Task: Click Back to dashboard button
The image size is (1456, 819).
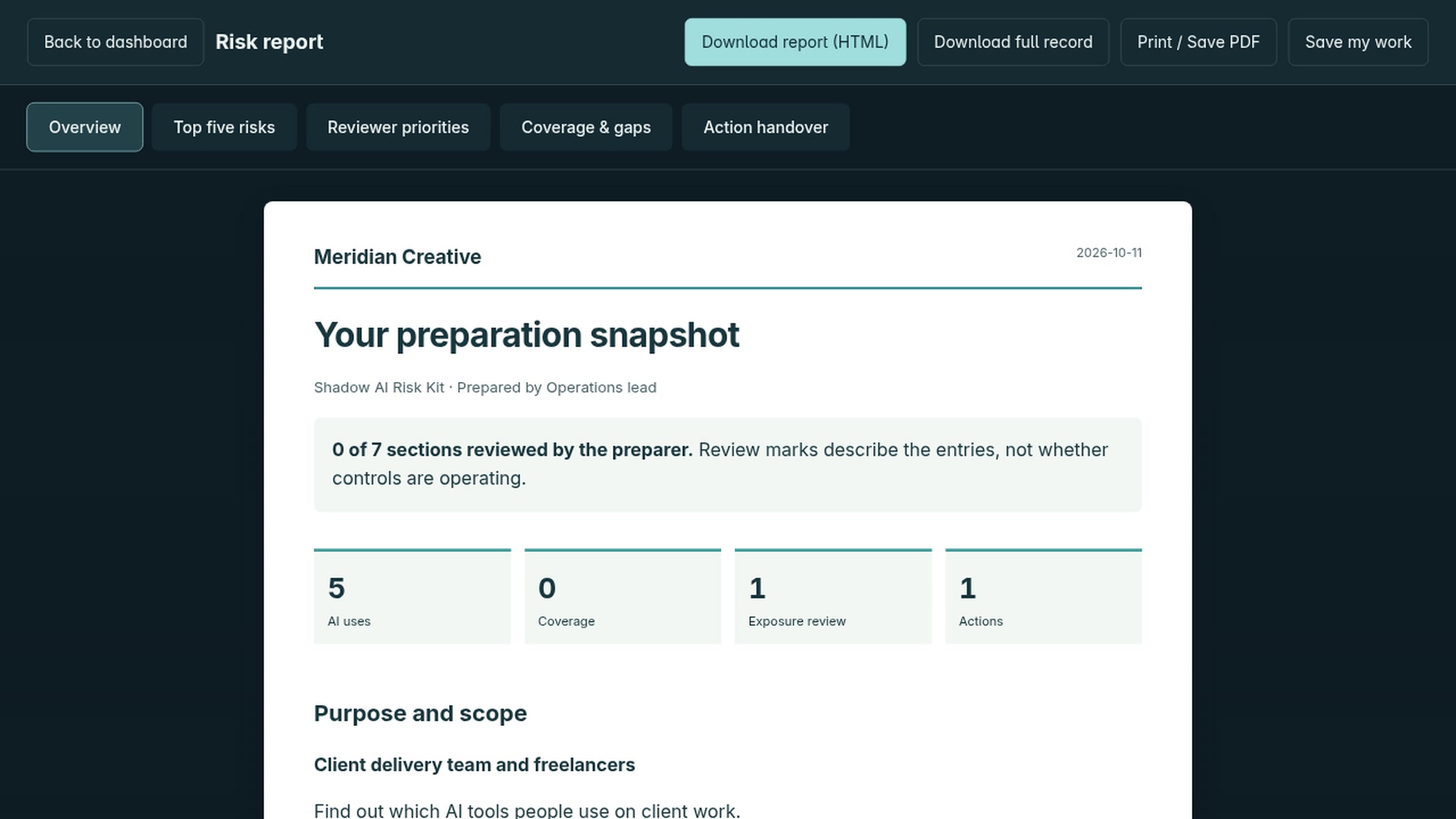Action: tap(115, 42)
